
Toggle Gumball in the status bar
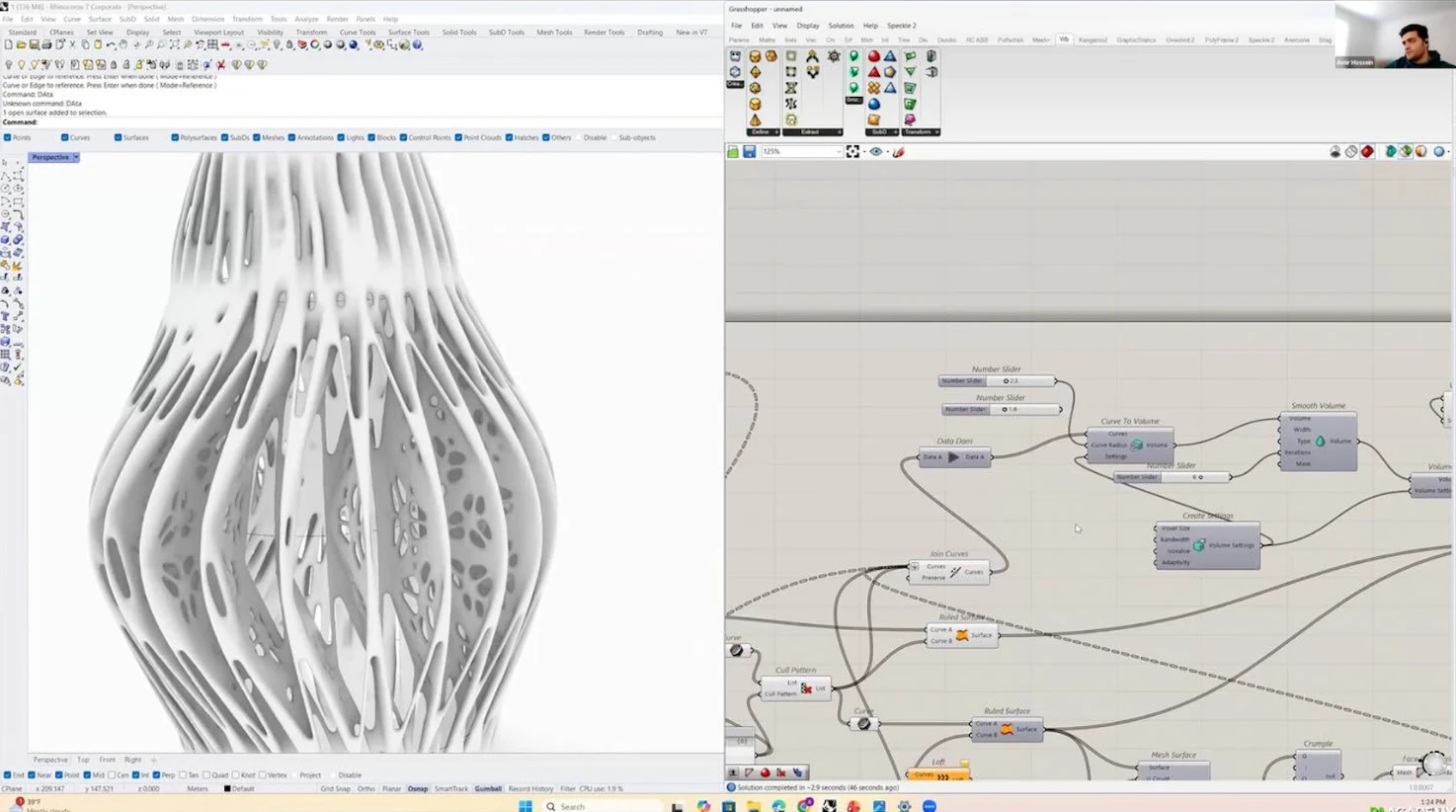[x=488, y=789]
